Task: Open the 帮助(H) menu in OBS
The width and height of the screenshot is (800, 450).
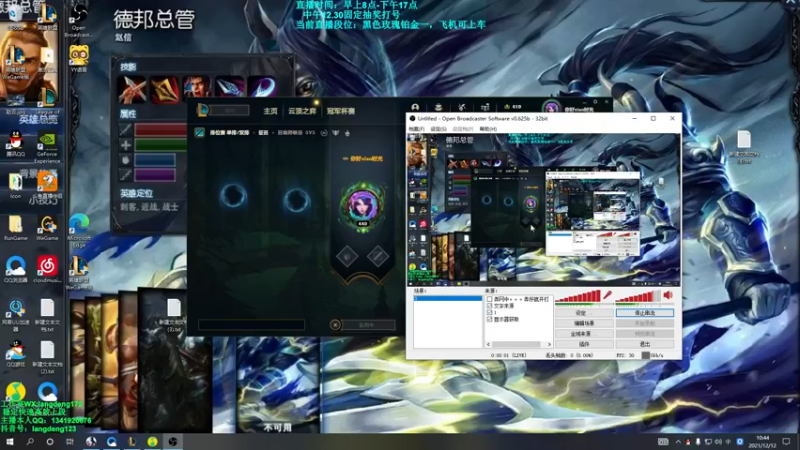Action: tap(488, 129)
